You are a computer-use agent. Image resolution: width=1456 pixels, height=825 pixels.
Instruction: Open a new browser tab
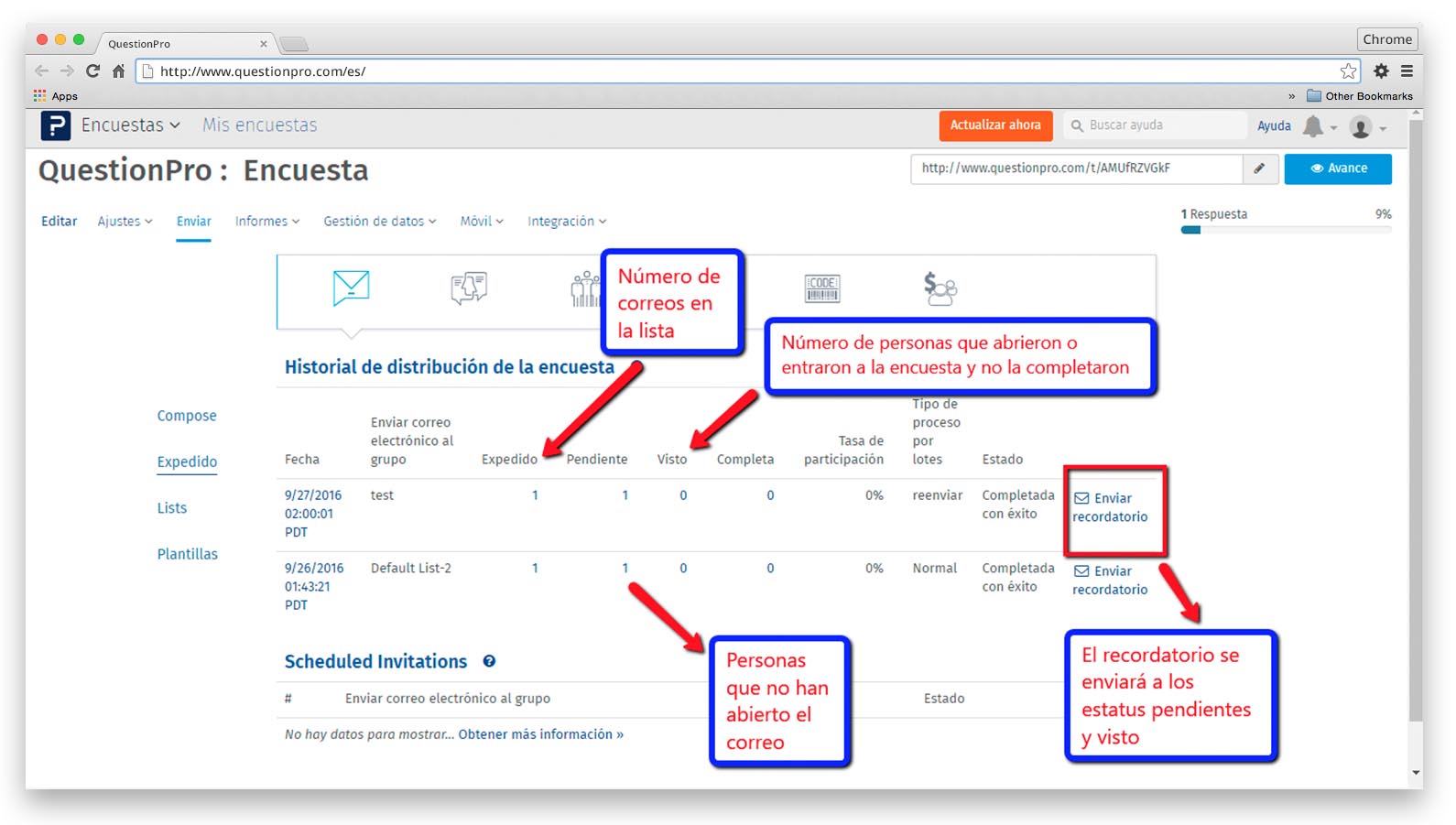point(294,44)
